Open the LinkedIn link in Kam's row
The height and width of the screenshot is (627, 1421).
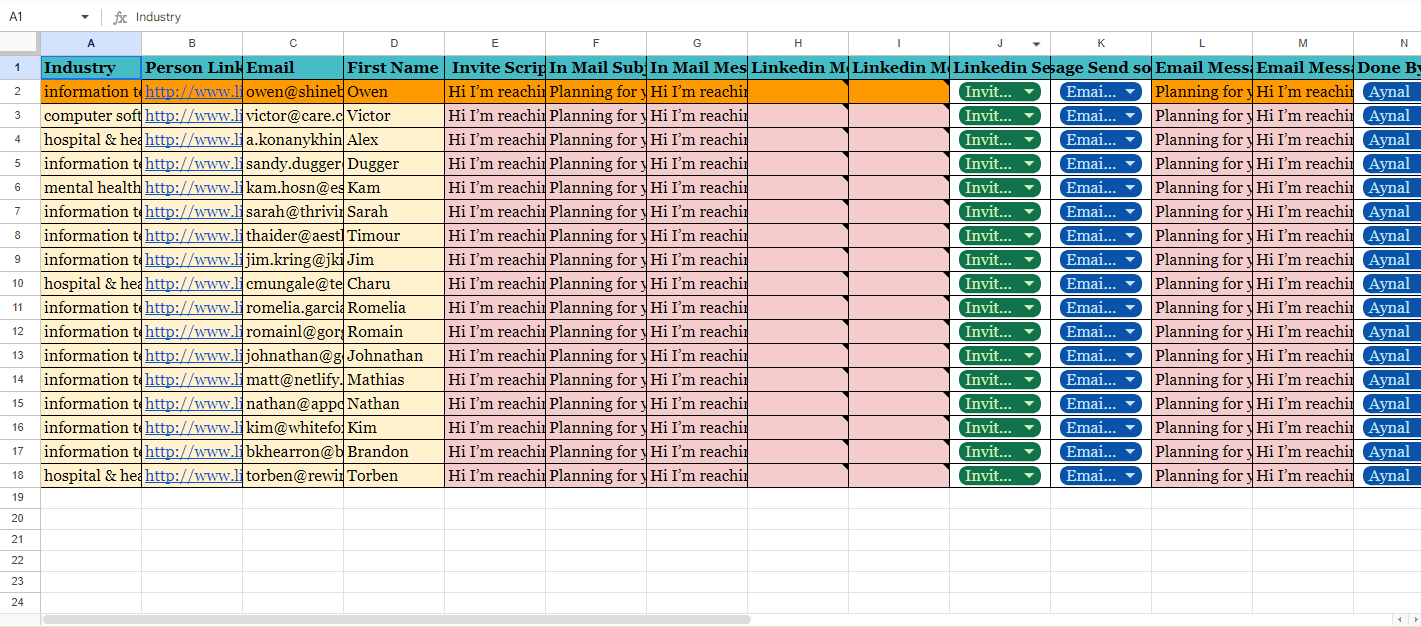[x=193, y=188]
